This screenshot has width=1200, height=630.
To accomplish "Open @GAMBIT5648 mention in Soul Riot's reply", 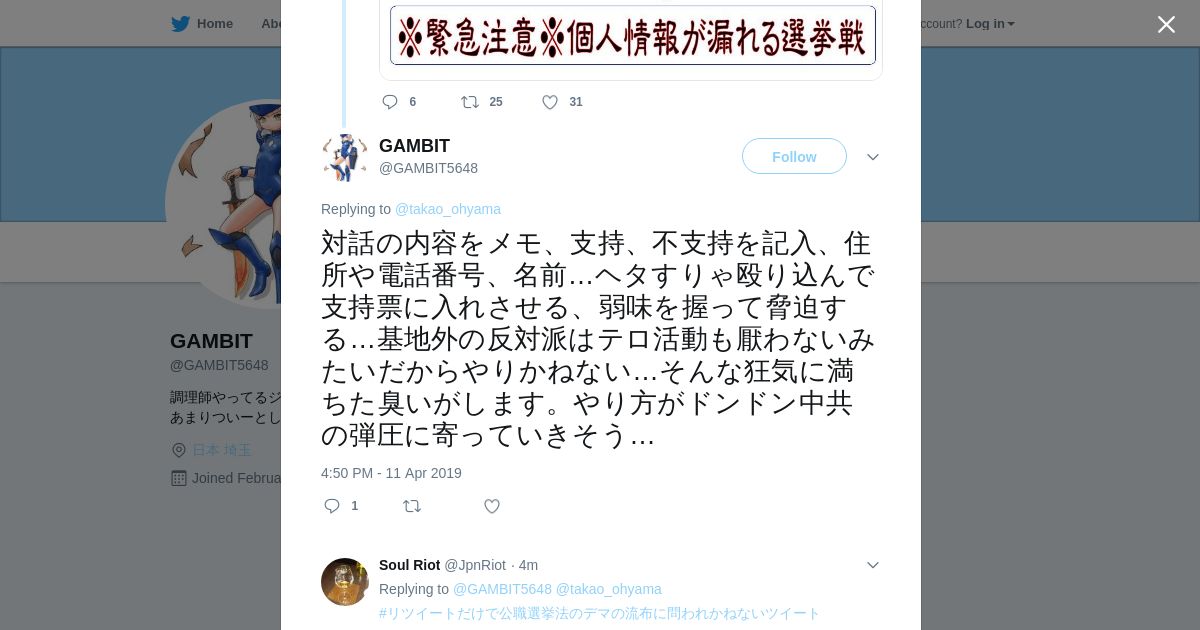I will point(502,589).
